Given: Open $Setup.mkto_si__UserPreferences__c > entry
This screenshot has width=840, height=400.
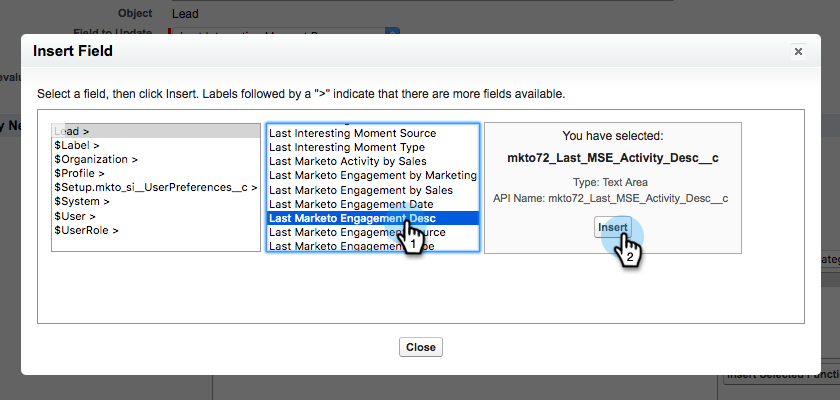Looking at the screenshot, I should 156,187.
